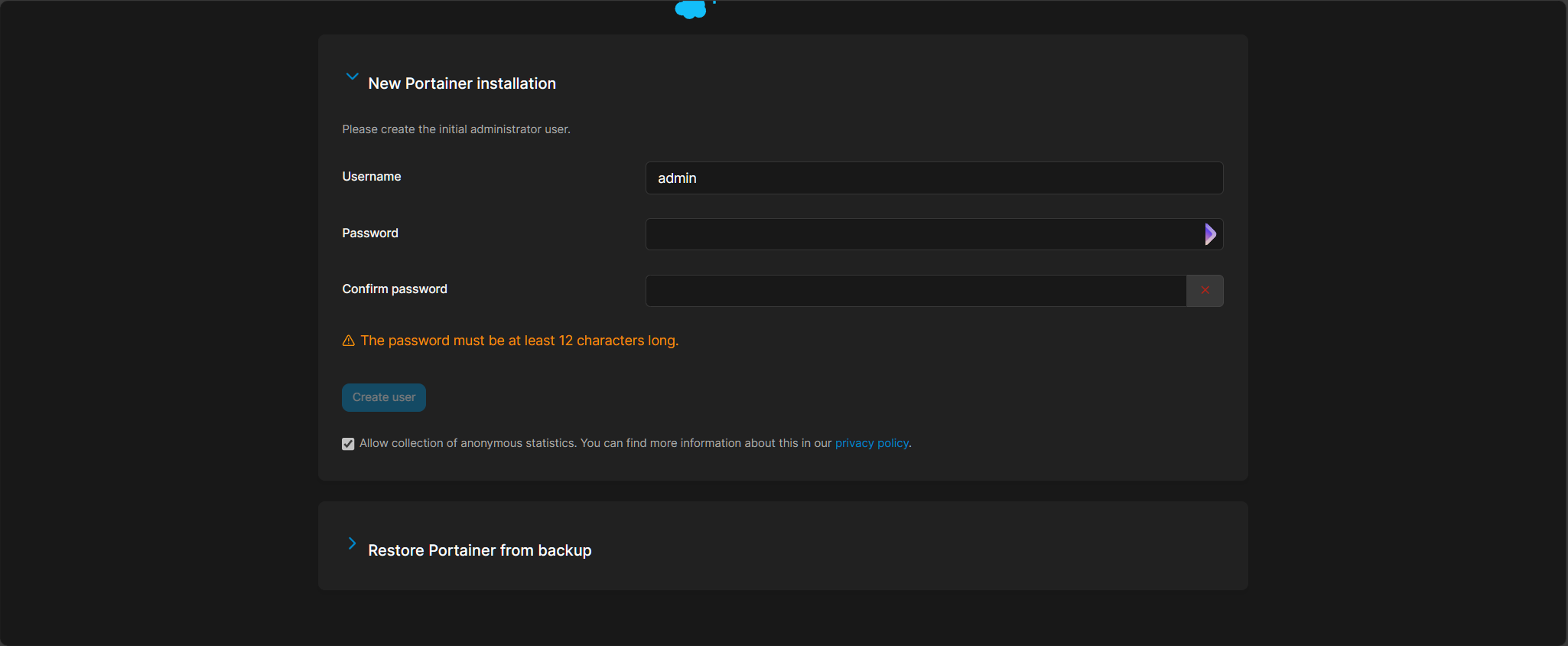Click the New Portainer installation heading

pyautogui.click(x=462, y=83)
